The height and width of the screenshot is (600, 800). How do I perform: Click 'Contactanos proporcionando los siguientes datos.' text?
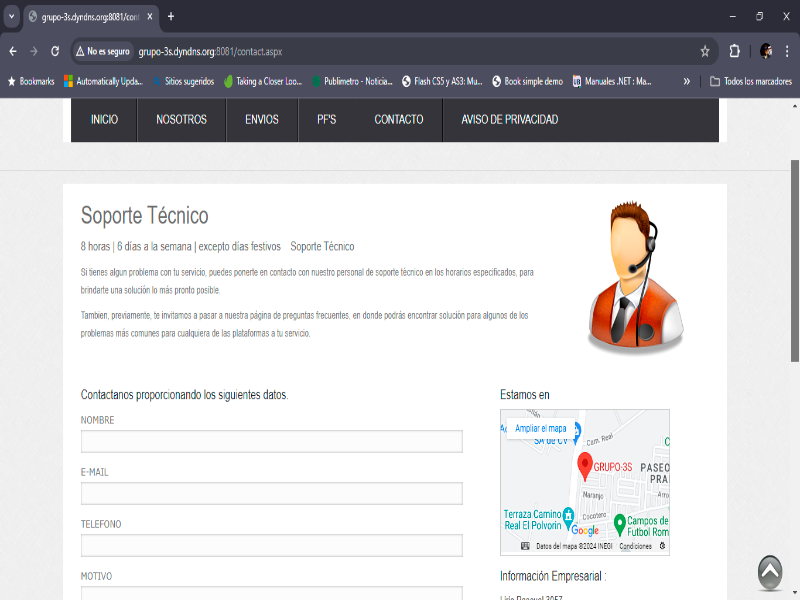click(x=184, y=395)
